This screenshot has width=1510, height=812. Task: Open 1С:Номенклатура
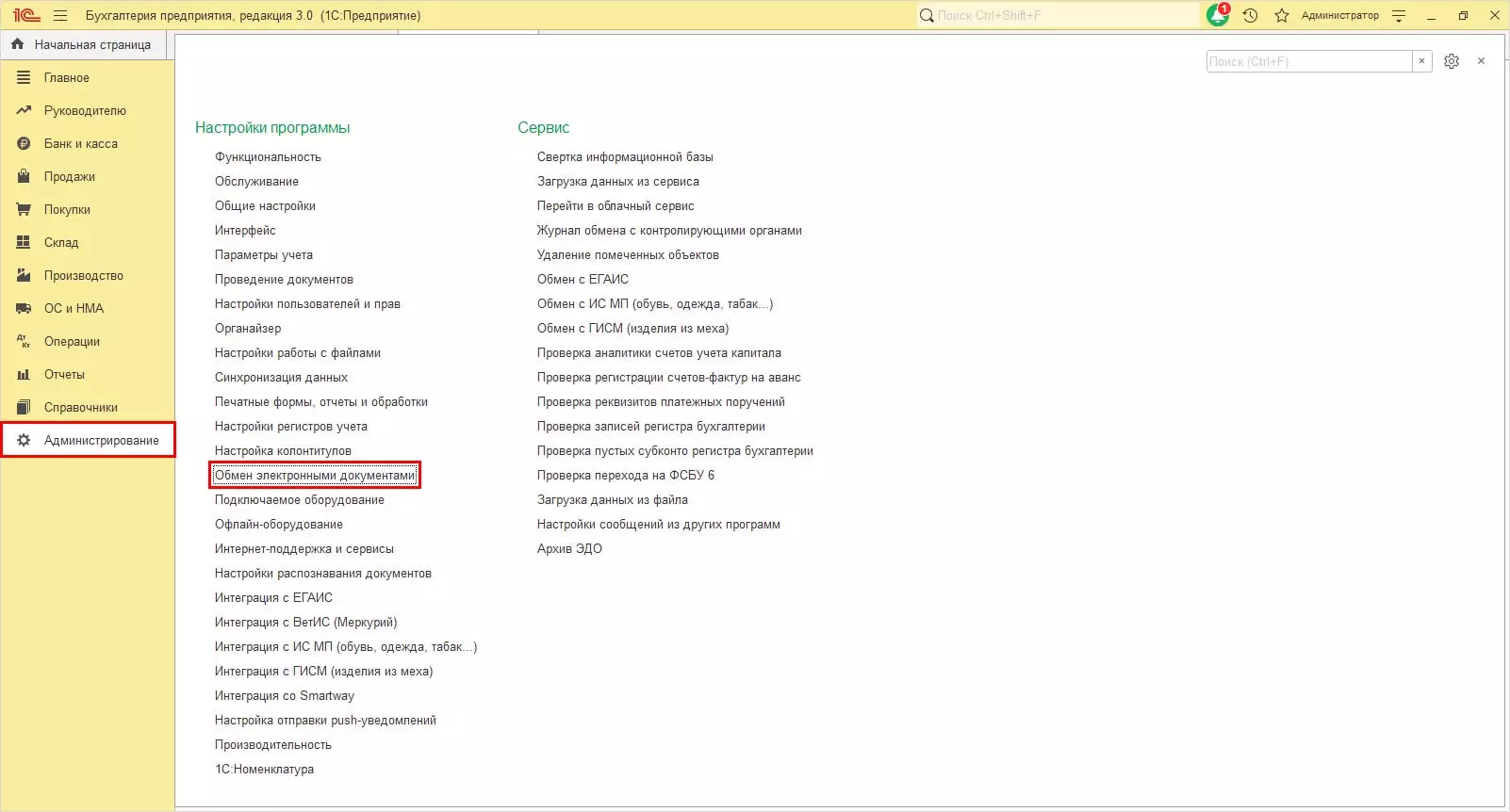click(264, 769)
